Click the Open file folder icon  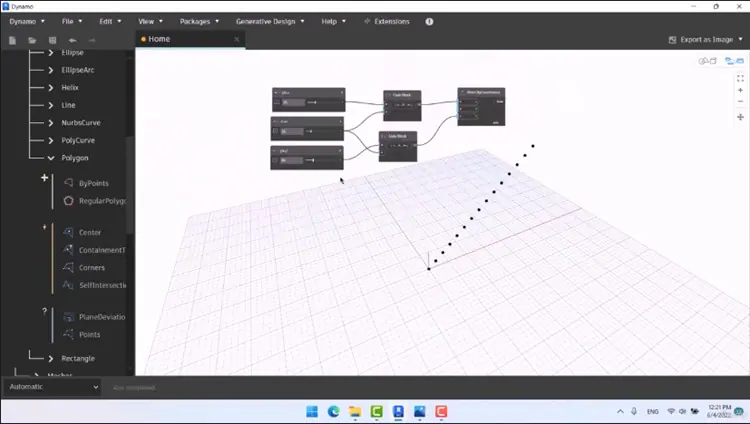pos(32,40)
